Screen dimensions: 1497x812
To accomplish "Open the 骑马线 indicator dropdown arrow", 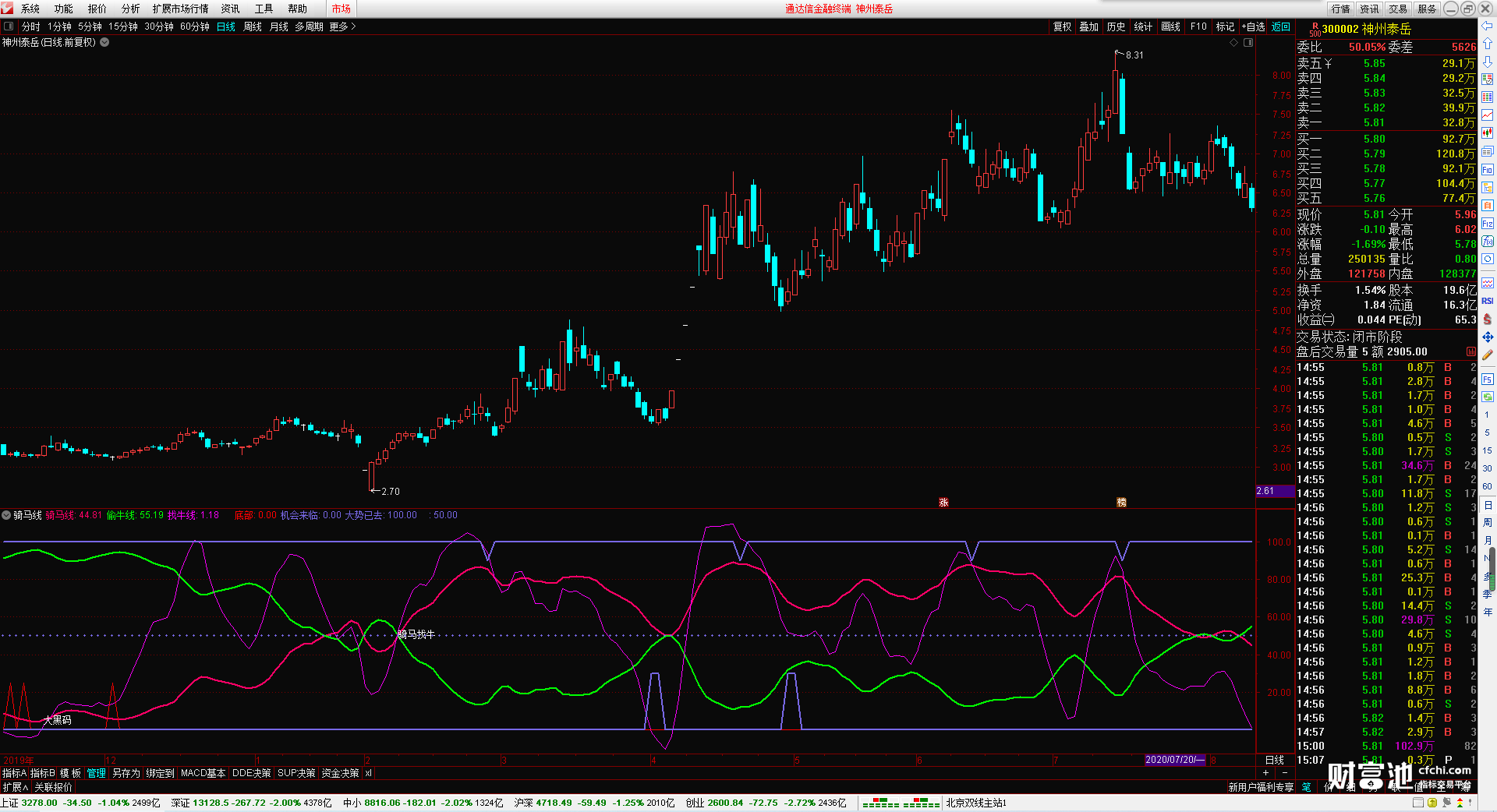I will [x=6, y=515].
